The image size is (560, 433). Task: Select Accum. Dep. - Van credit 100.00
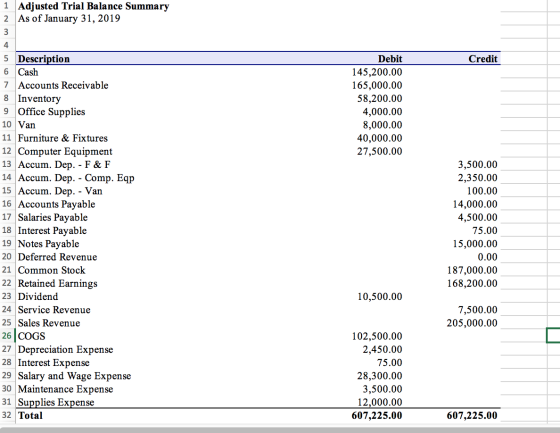pos(482,191)
